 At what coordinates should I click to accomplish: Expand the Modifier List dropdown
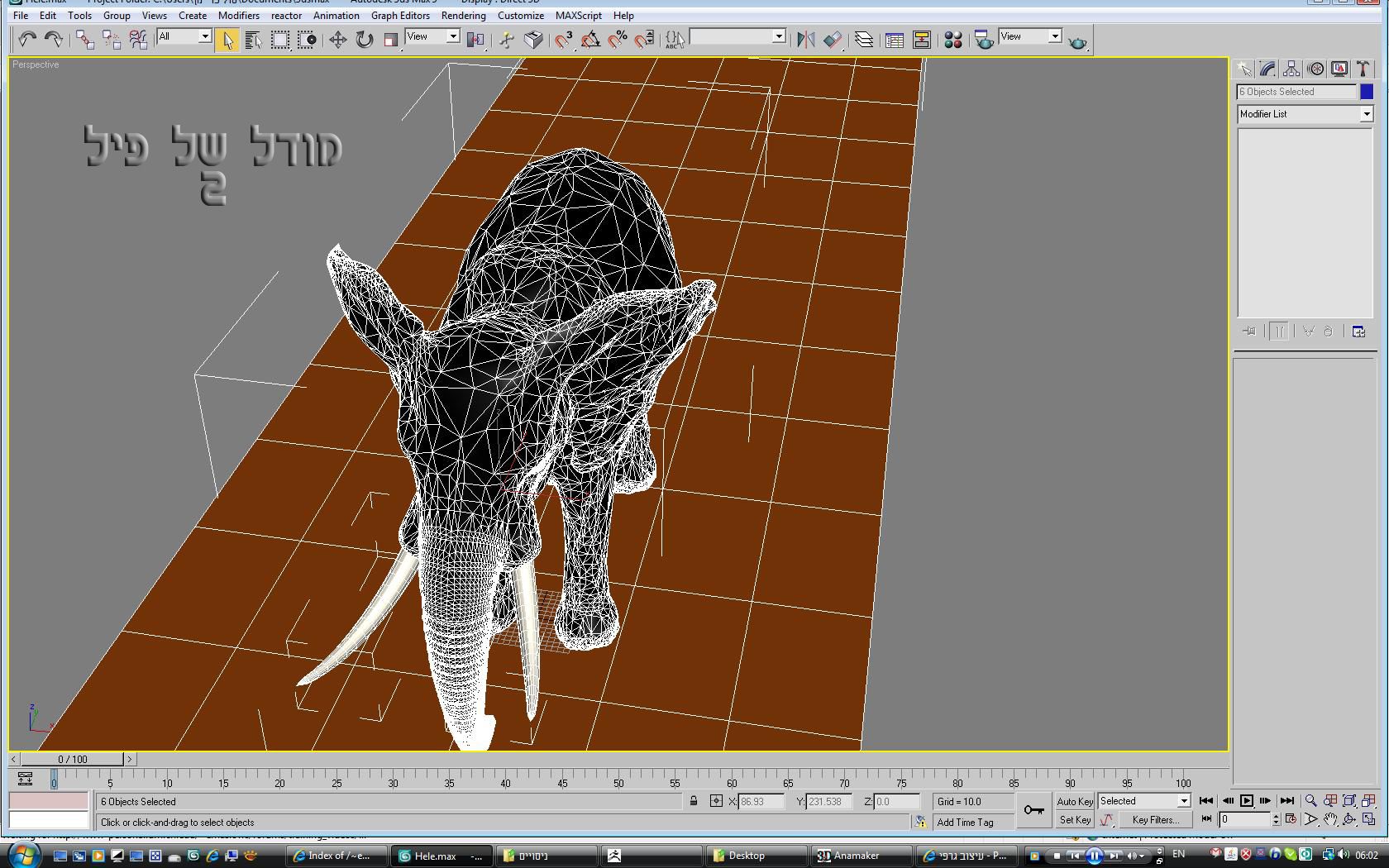[1366, 114]
